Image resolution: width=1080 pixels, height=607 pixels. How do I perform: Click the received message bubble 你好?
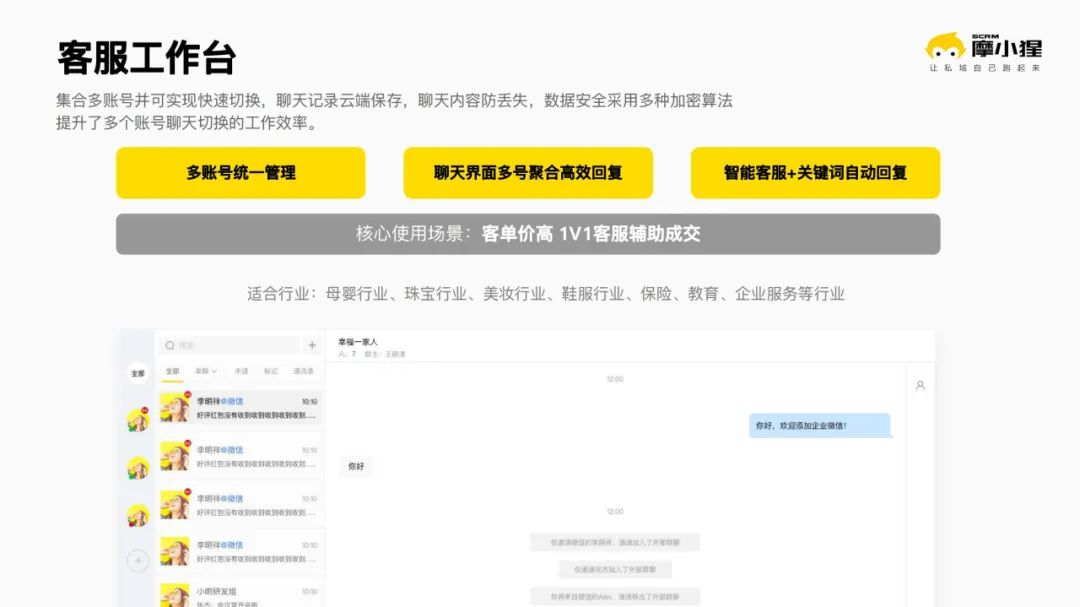[356, 466]
